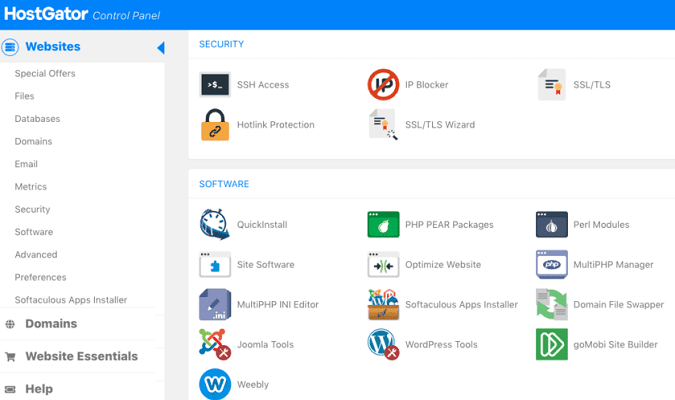Click the Optimize Website label
675x400 pixels.
(x=443, y=265)
